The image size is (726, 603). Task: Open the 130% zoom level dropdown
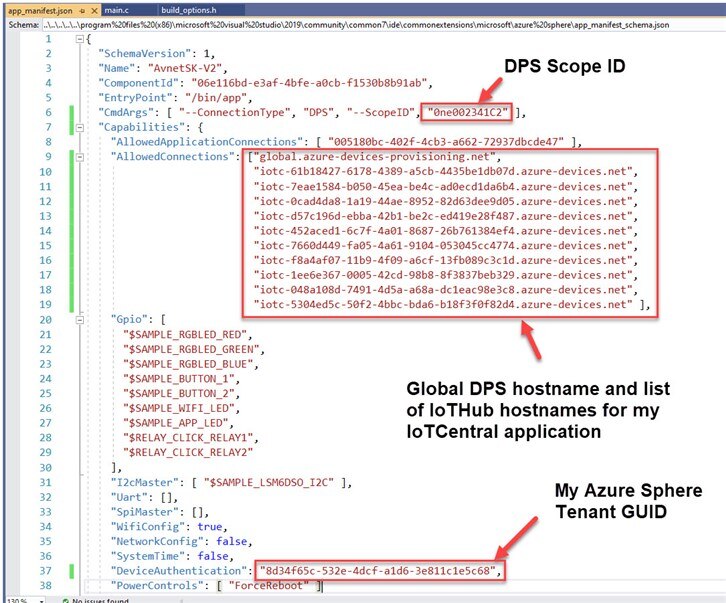[22, 598]
